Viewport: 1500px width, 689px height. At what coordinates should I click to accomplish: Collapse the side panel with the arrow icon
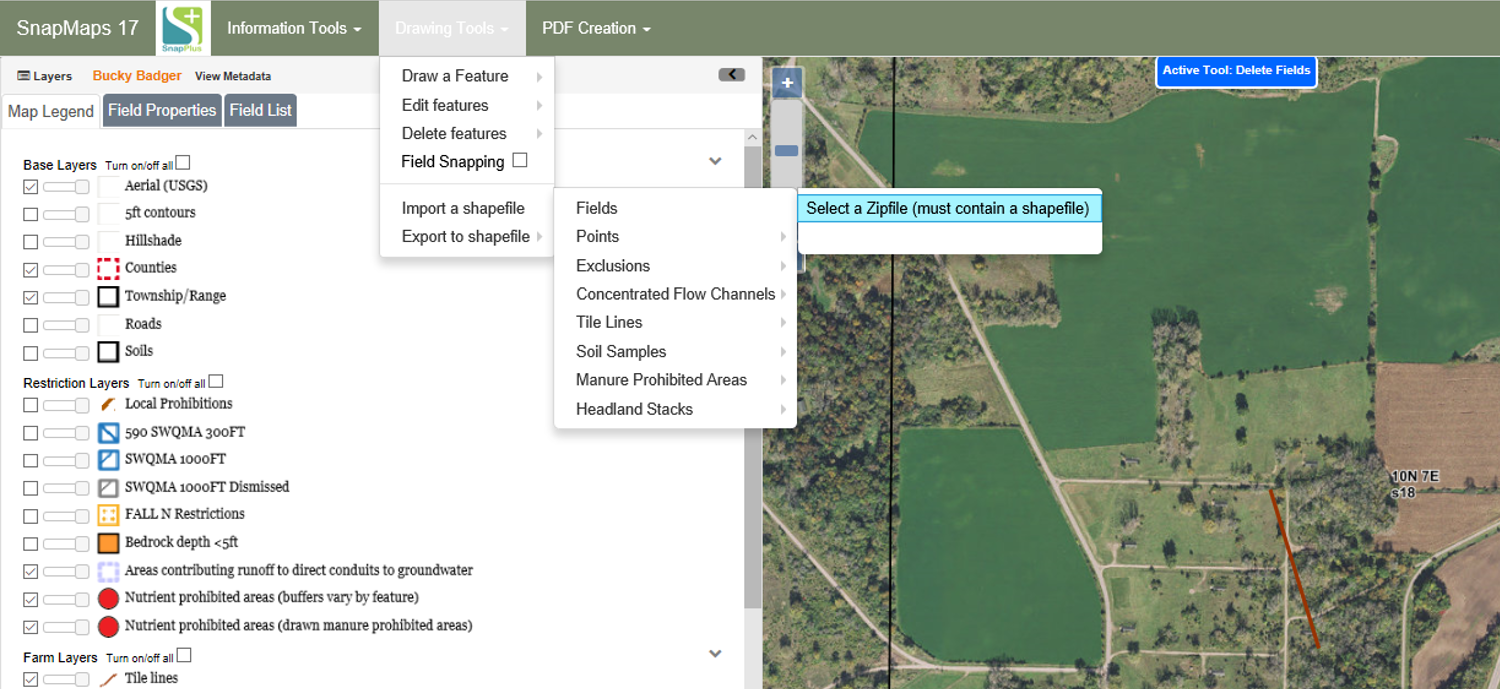(731, 75)
